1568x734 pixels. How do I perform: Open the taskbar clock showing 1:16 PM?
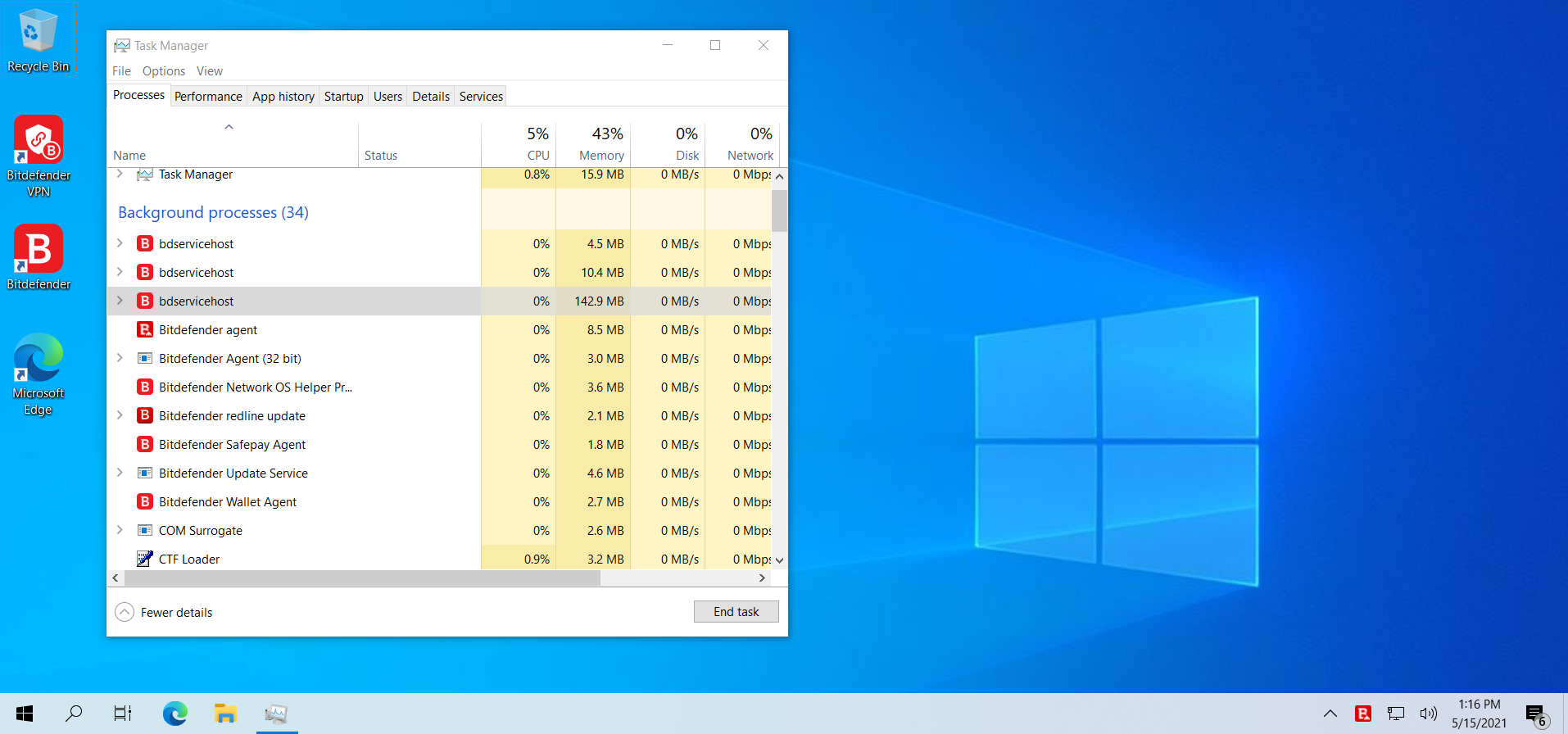[1479, 714]
